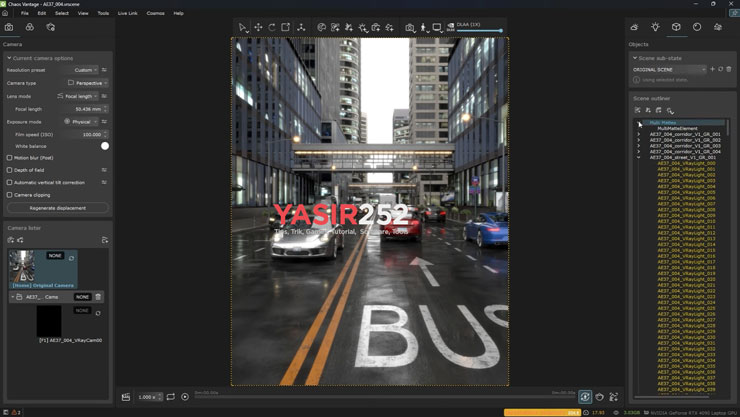This screenshot has height=417, width=740.
Task: Click import cameras icon at lister right
Action: pos(105,240)
